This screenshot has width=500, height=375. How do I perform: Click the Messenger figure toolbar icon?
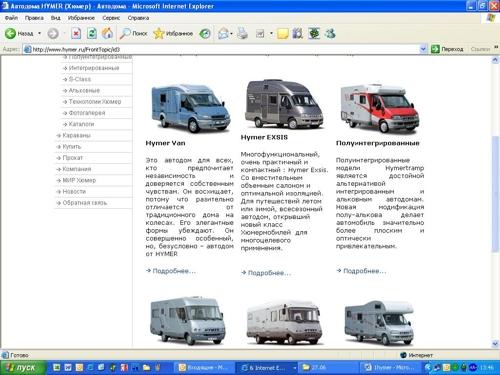pyautogui.click(x=330, y=33)
